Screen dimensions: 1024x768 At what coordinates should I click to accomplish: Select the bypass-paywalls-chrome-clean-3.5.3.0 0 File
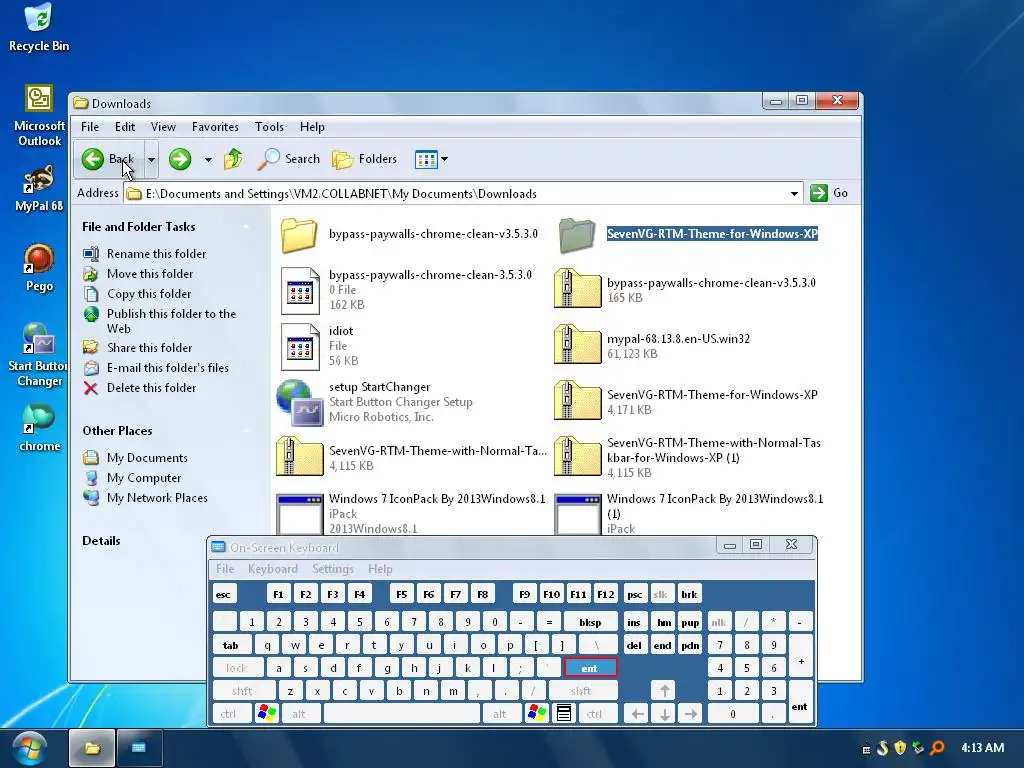[x=300, y=291]
